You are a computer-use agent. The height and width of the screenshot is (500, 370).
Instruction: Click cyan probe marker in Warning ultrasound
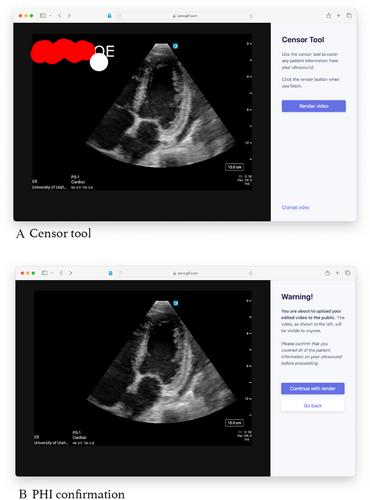tap(176, 303)
